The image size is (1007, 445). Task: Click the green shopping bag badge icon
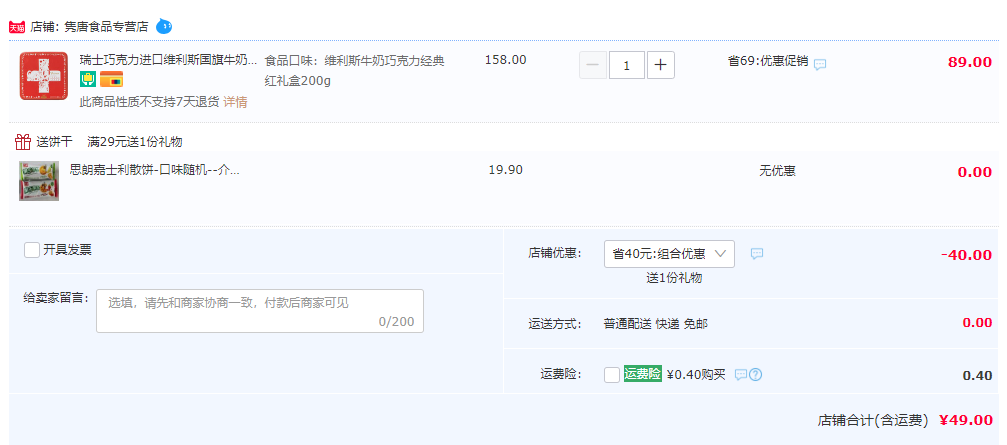pyautogui.click(x=88, y=80)
